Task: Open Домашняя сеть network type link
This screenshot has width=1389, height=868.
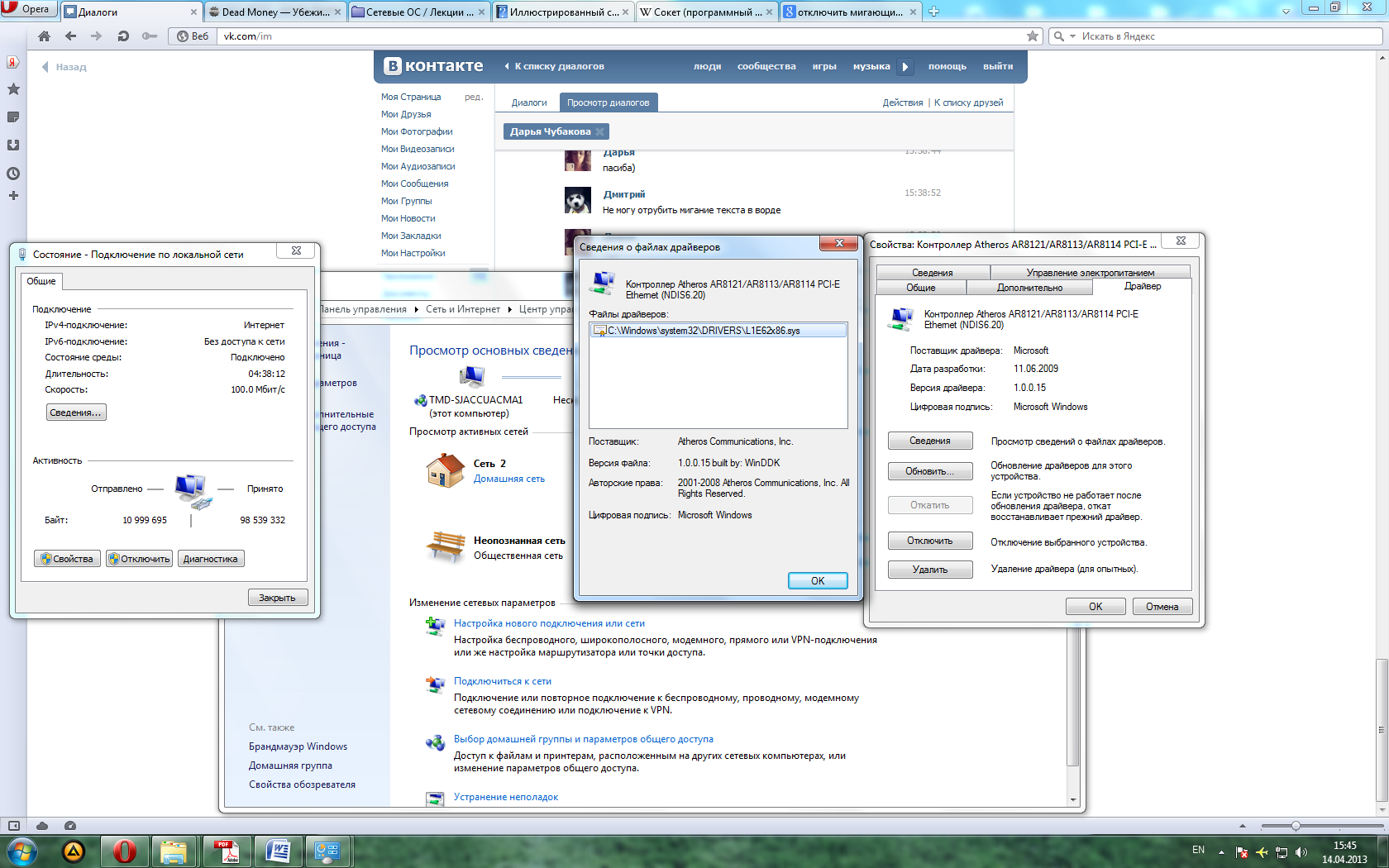Action: (509, 479)
